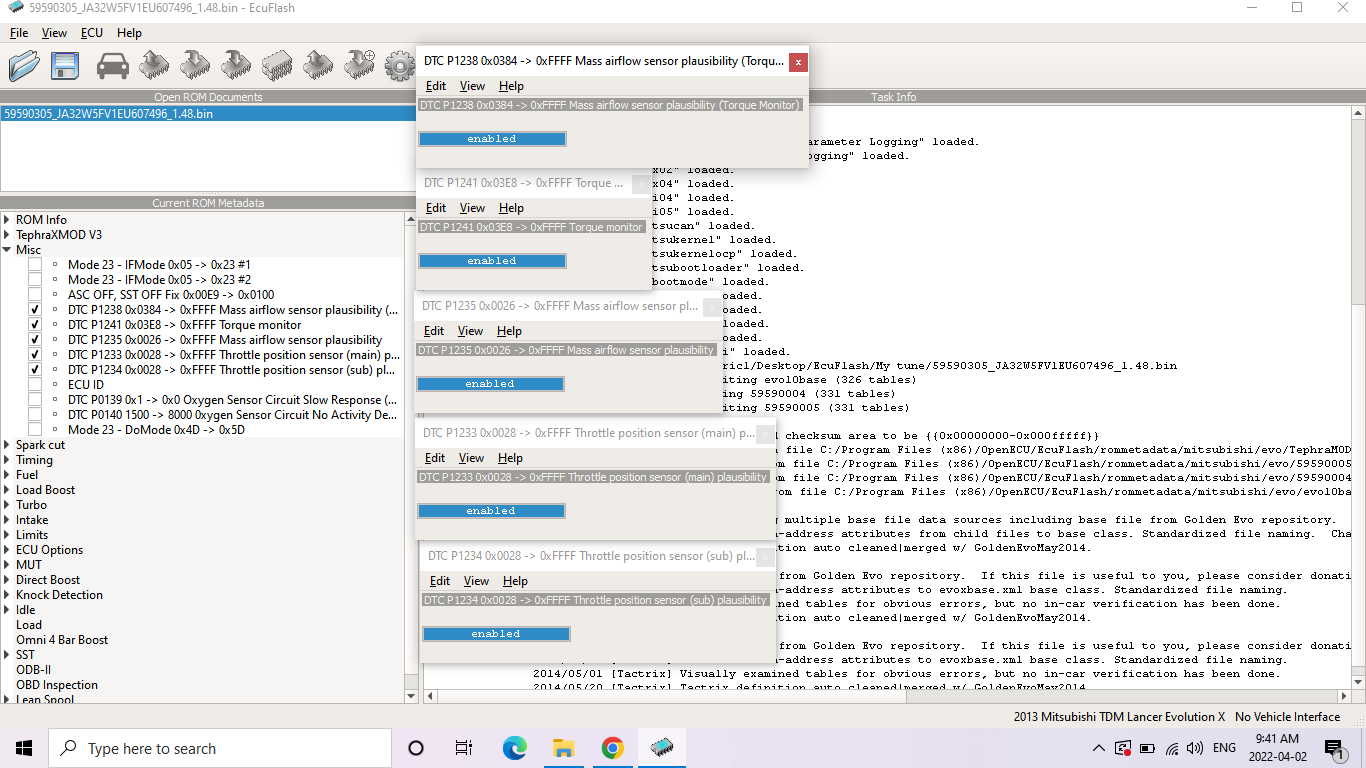Select the 59590305 ROM document entry
Screen dimensions: 1366x768
point(108,114)
